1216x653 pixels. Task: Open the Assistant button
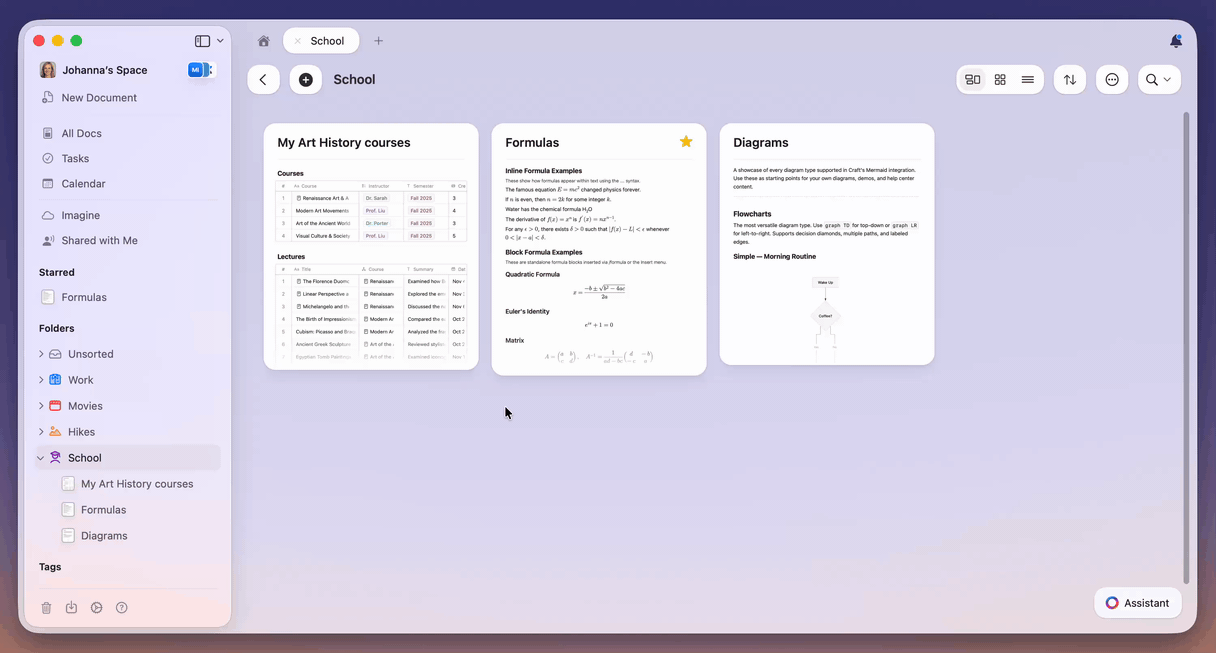1138,603
